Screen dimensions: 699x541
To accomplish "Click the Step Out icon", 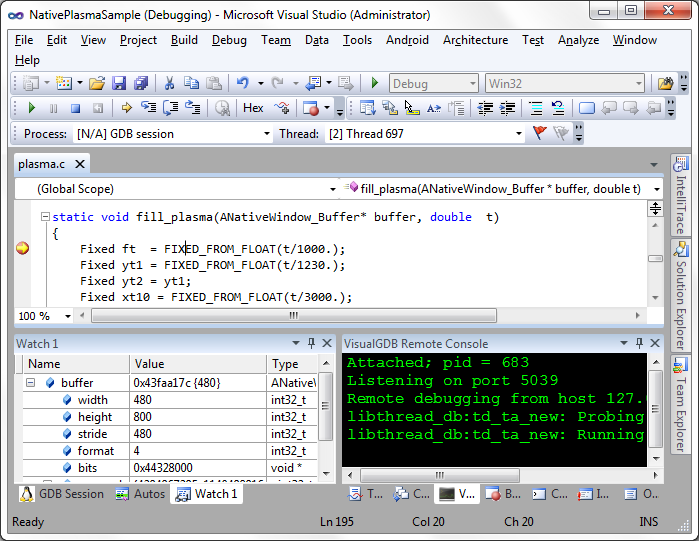I will (193, 108).
